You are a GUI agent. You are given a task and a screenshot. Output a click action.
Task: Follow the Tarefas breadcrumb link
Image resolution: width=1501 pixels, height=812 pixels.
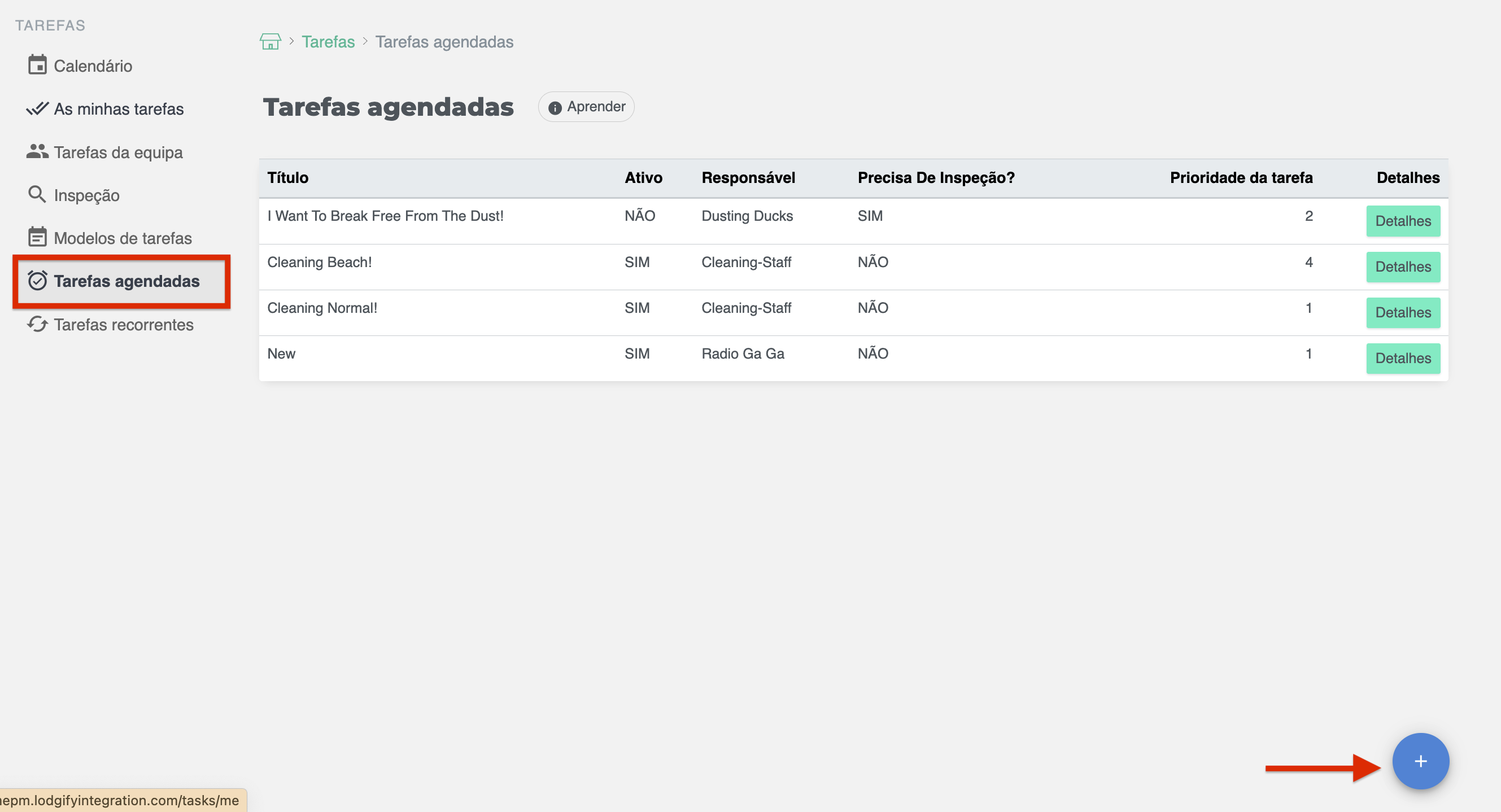pyautogui.click(x=328, y=42)
